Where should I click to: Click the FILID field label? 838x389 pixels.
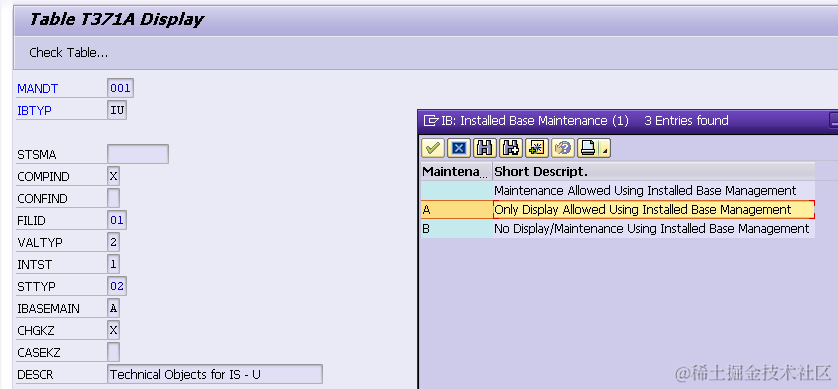[32, 221]
